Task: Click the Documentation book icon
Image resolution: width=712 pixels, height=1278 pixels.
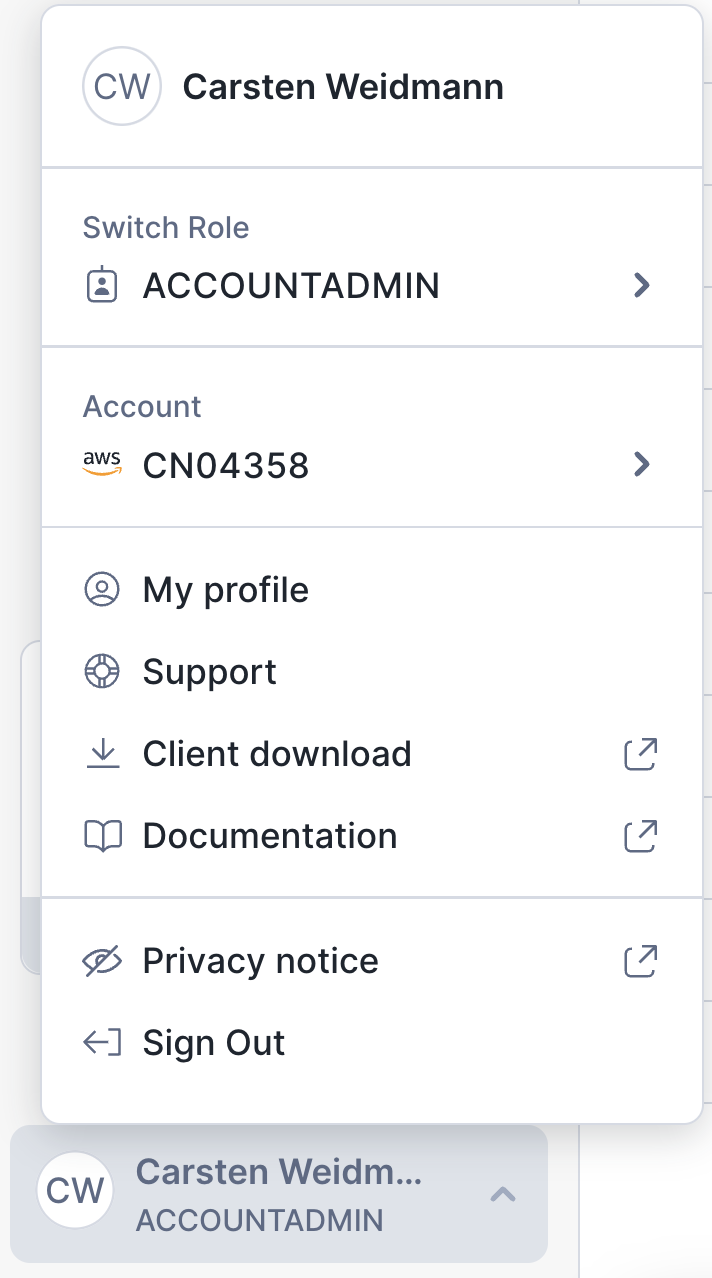Action: tap(101, 836)
